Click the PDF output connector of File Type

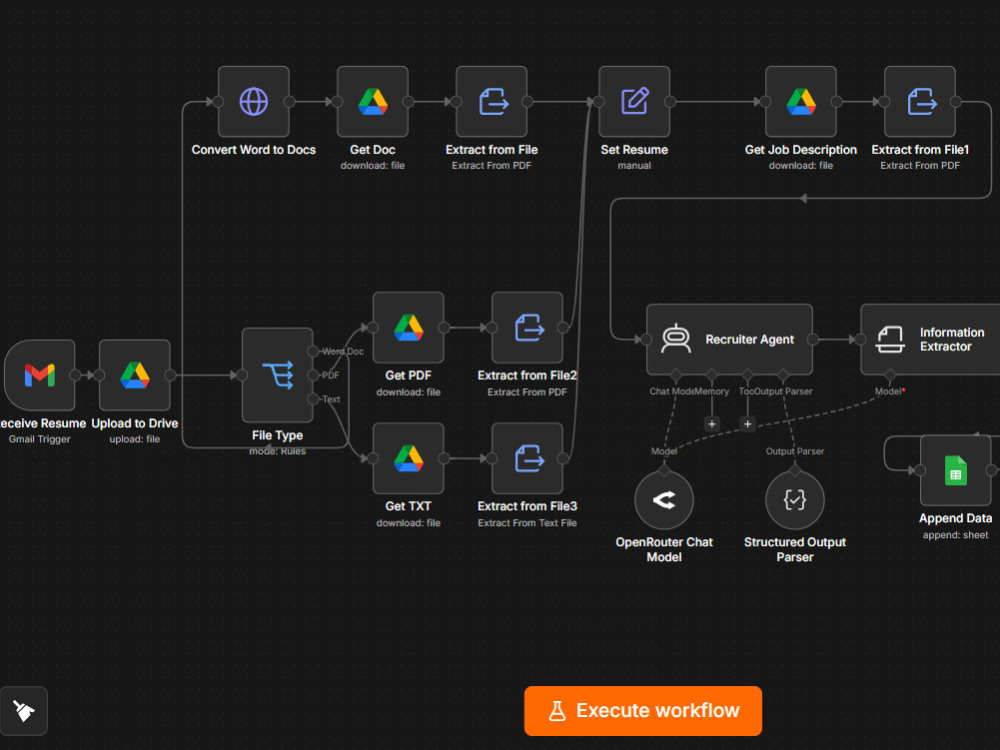(313, 375)
